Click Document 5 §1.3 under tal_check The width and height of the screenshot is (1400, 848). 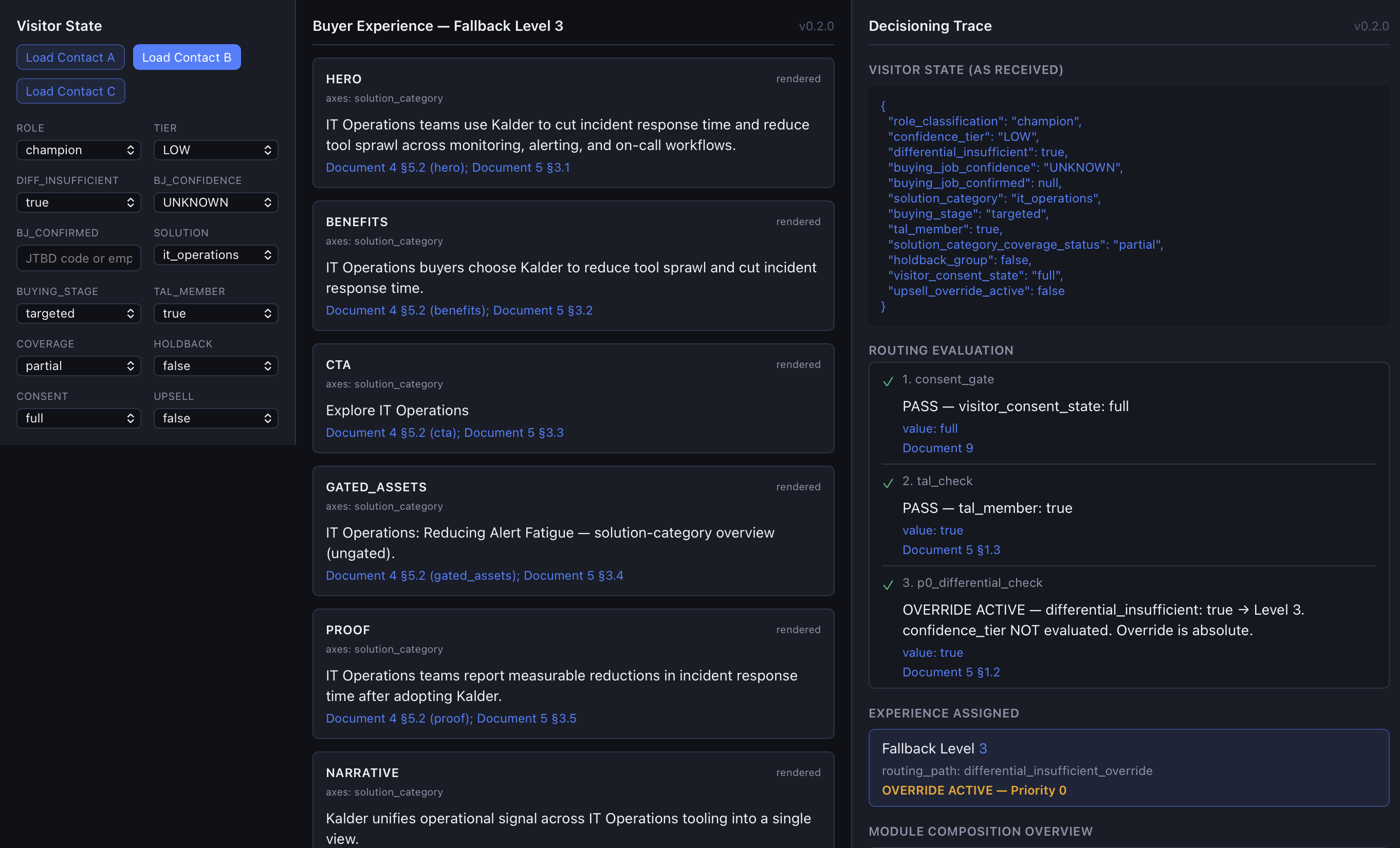951,550
